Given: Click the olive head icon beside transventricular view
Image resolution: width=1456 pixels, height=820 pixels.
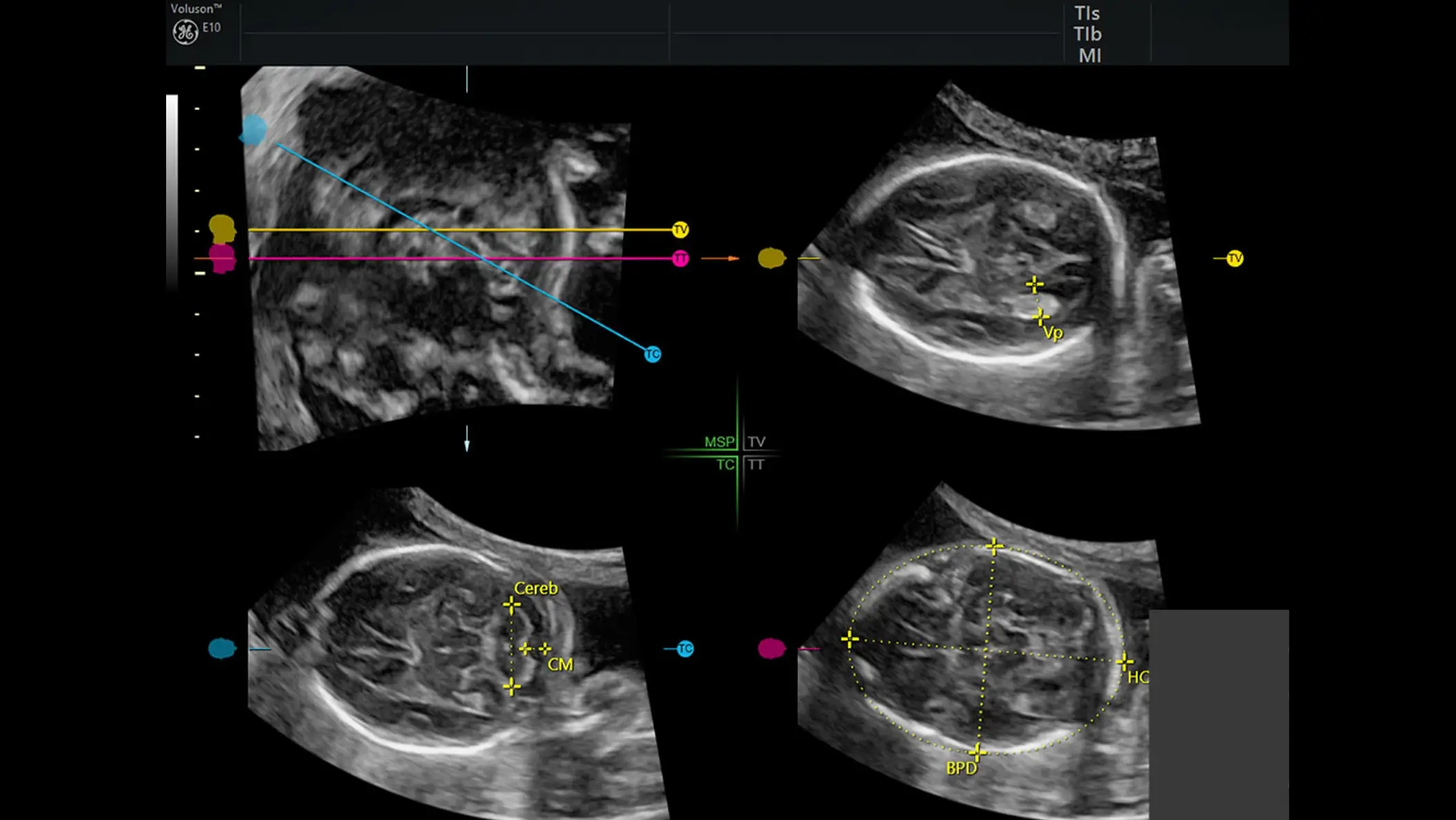Looking at the screenshot, I should tap(771, 258).
